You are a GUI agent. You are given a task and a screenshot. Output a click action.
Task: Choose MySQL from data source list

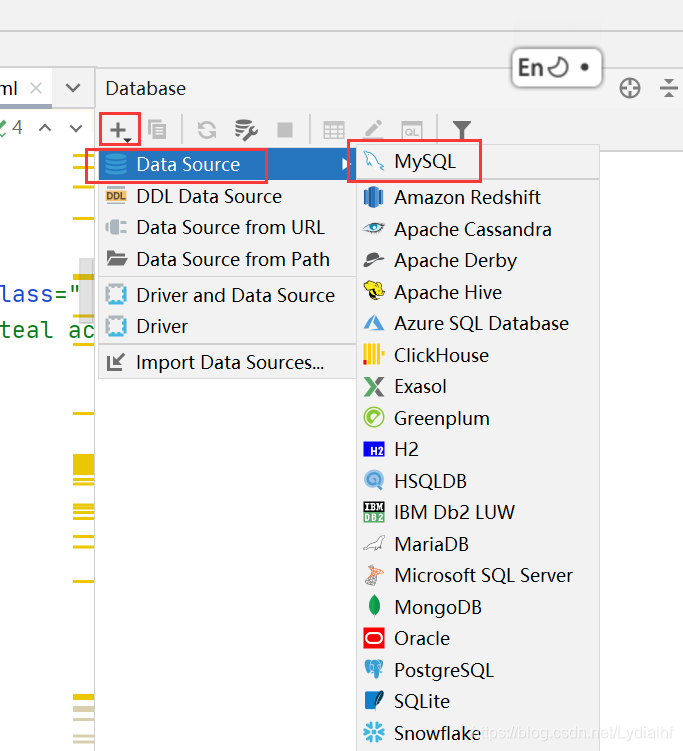pyautogui.click(x=478, y=161)
